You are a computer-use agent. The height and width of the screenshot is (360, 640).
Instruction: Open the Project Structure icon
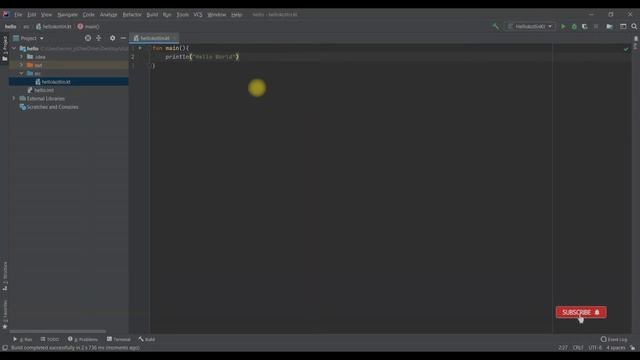tap(609, 27)
